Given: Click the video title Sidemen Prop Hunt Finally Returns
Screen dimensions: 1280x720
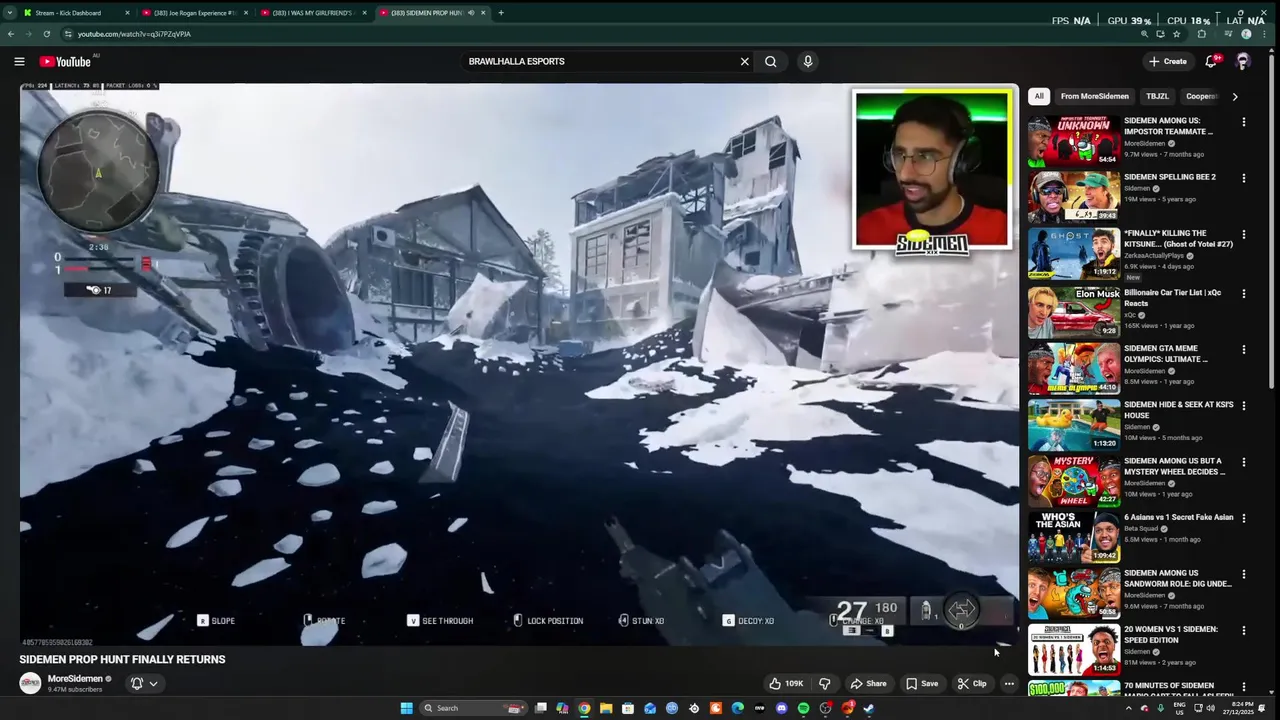Looking at the screenshot, I should pos(122,659).
